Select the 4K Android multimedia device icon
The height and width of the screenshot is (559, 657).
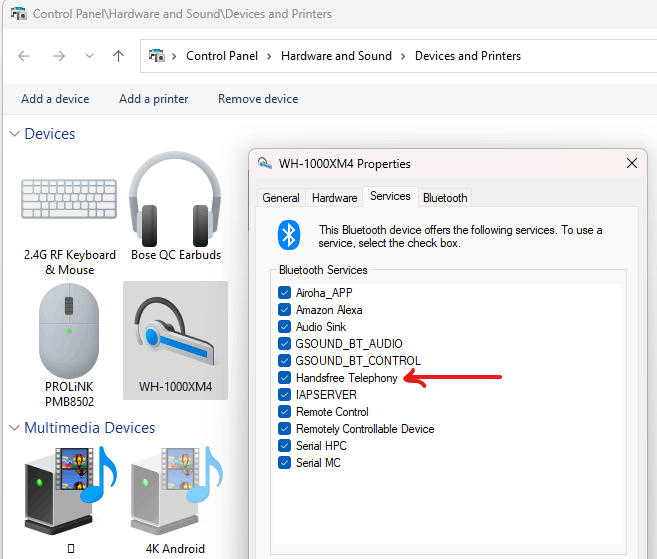tap(175, 491)
